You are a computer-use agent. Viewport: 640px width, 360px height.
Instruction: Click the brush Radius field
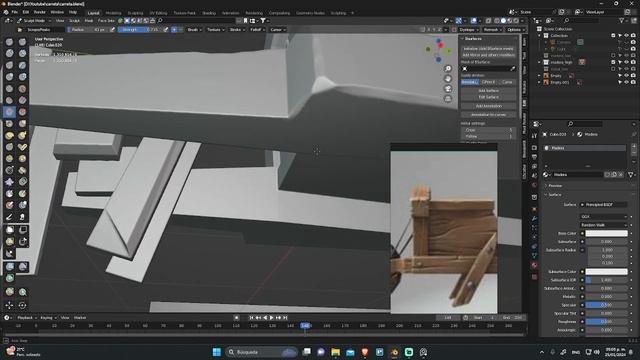88,30
